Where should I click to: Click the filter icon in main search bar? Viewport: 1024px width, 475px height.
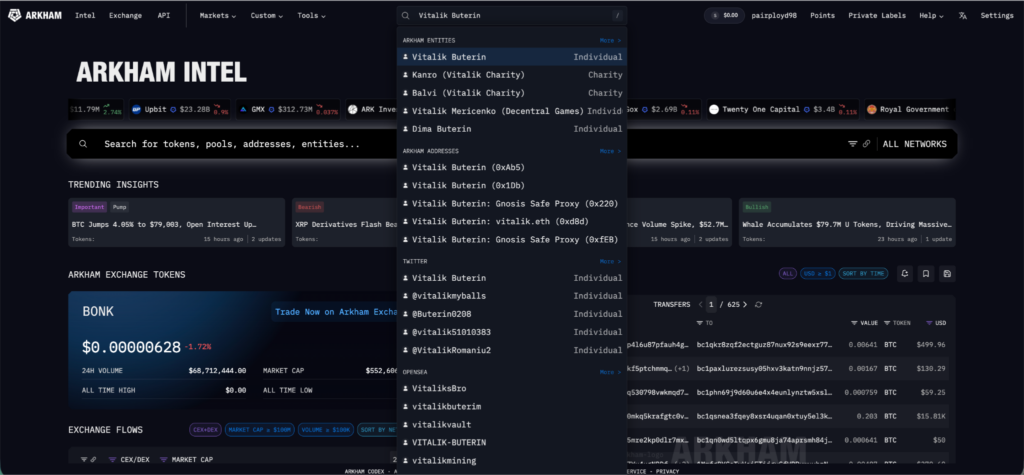[852, 144]
